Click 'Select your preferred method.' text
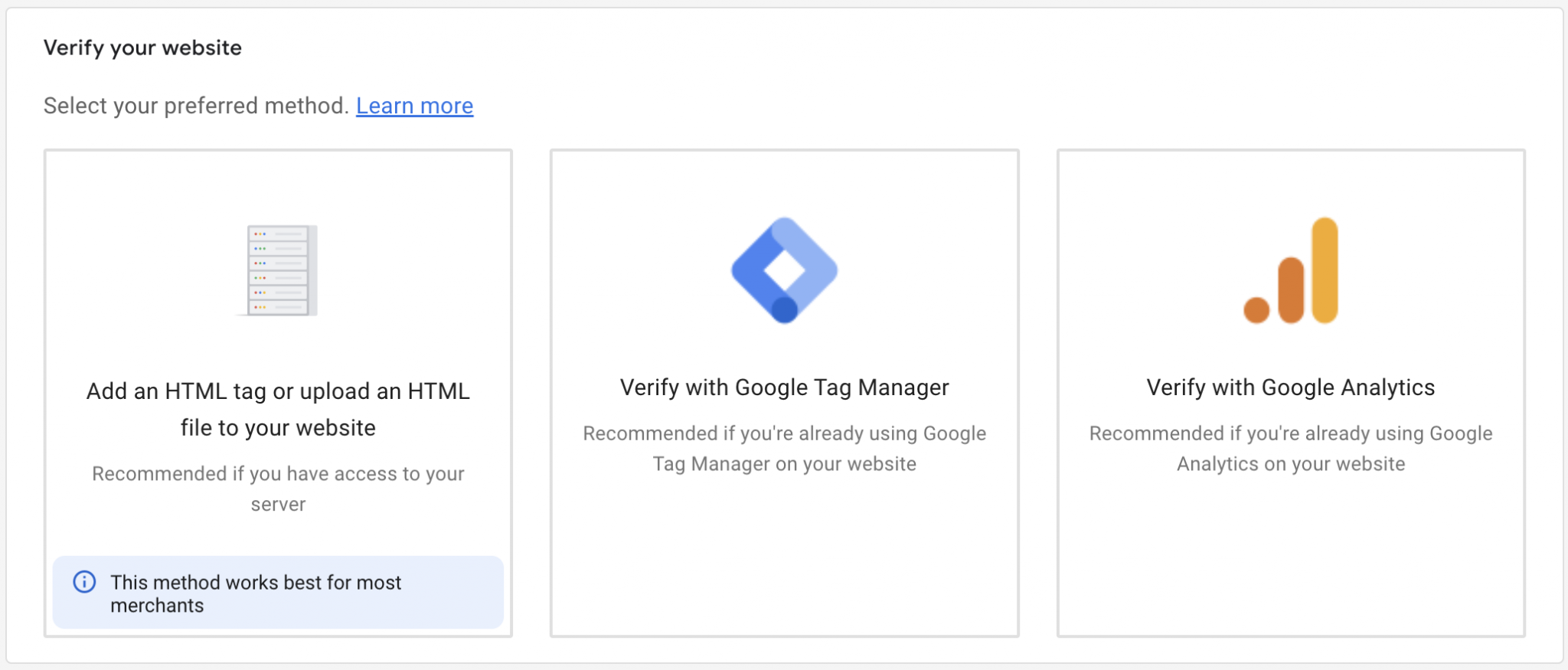Image resolution: width=1568 pixels, height=670 pixels. pyautogui.click(x=196, y=106)
